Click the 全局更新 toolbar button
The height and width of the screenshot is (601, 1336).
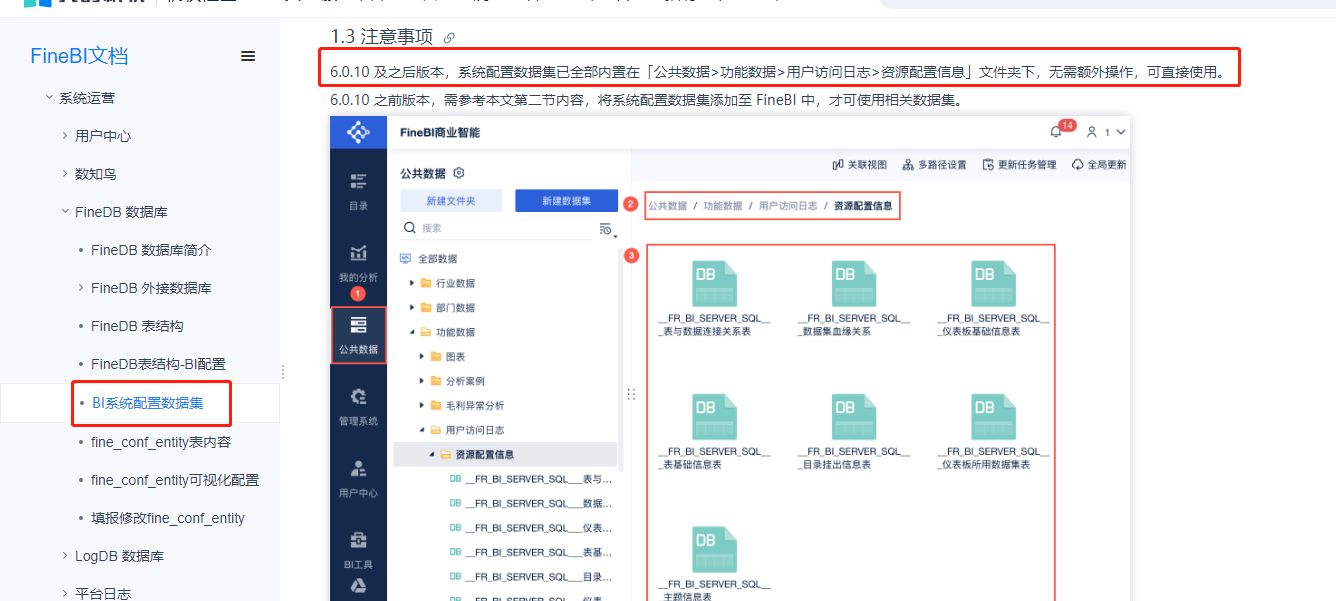point(1099,165)
